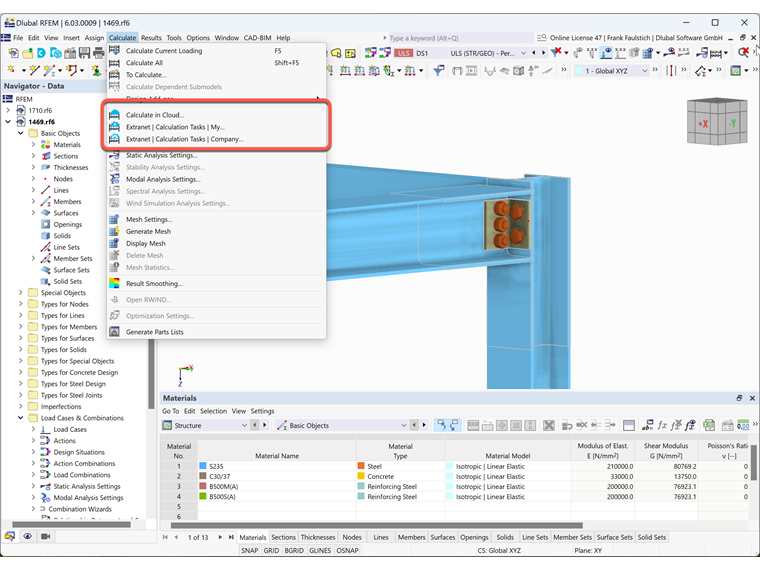This screenshot has height=570, width=760.
Task: Click the search icon beside the Online License text
Action: (x=542, y=38)
